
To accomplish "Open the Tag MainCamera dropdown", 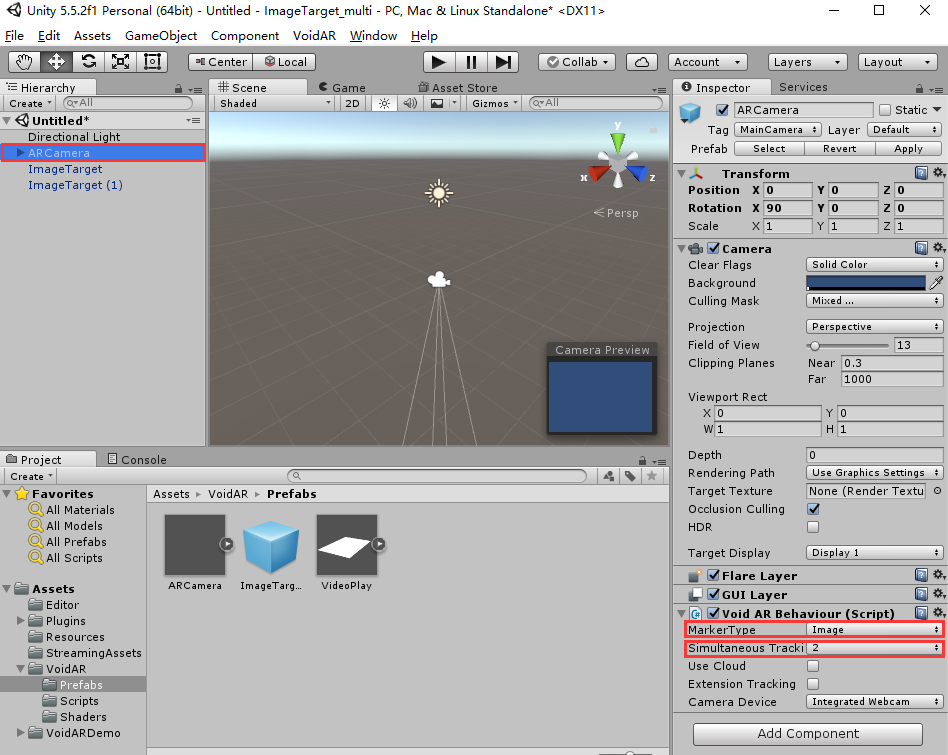I will [x=778, y=130].
